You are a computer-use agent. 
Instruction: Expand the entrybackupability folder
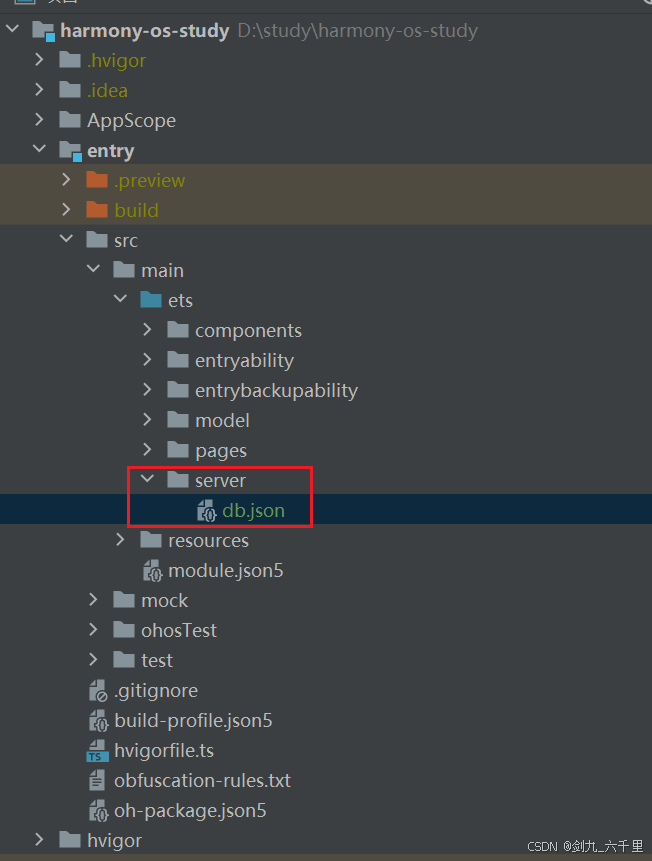tap(147, 389)
